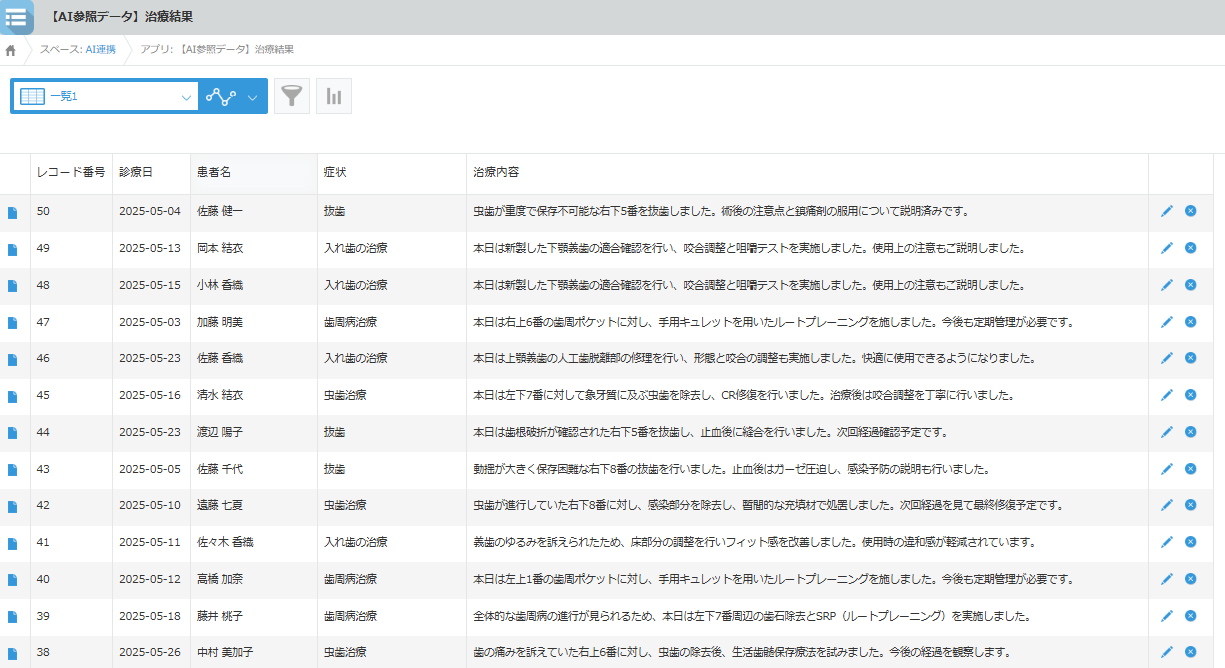Edit record 49 with pencil icon

point(1166,248)
